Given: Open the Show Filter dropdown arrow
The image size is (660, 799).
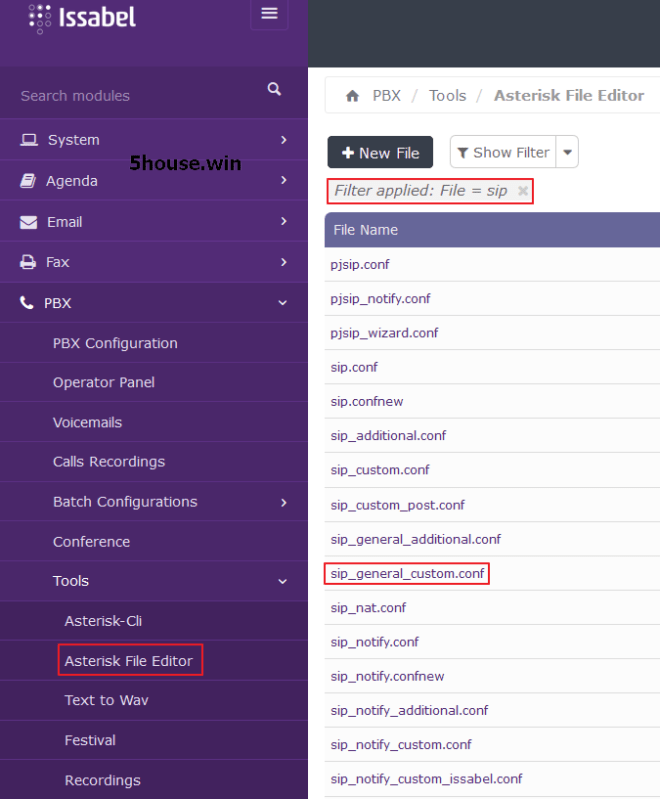Looking at the screenshot, I should [567, 152].
